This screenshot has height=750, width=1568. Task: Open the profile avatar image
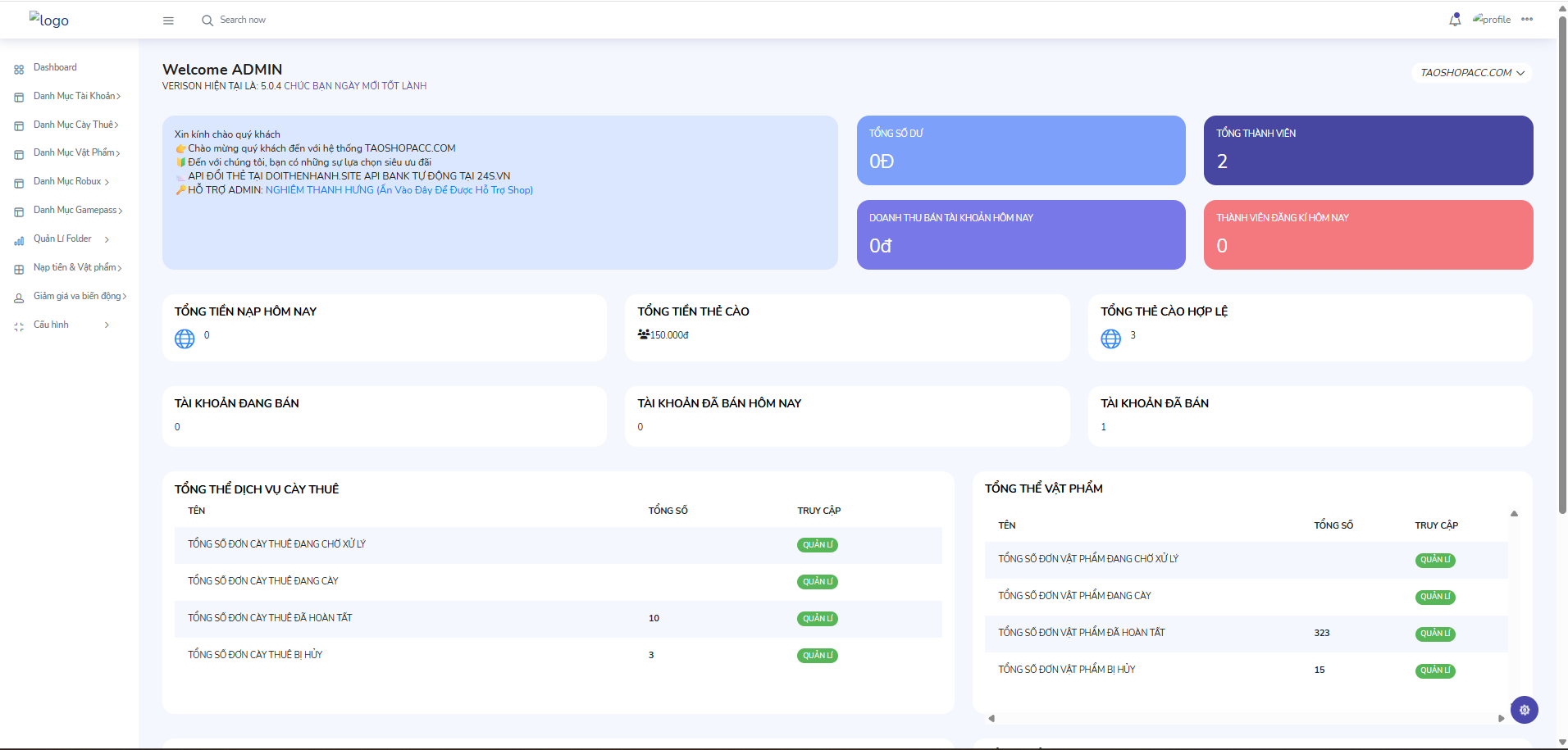point(1491,20)
